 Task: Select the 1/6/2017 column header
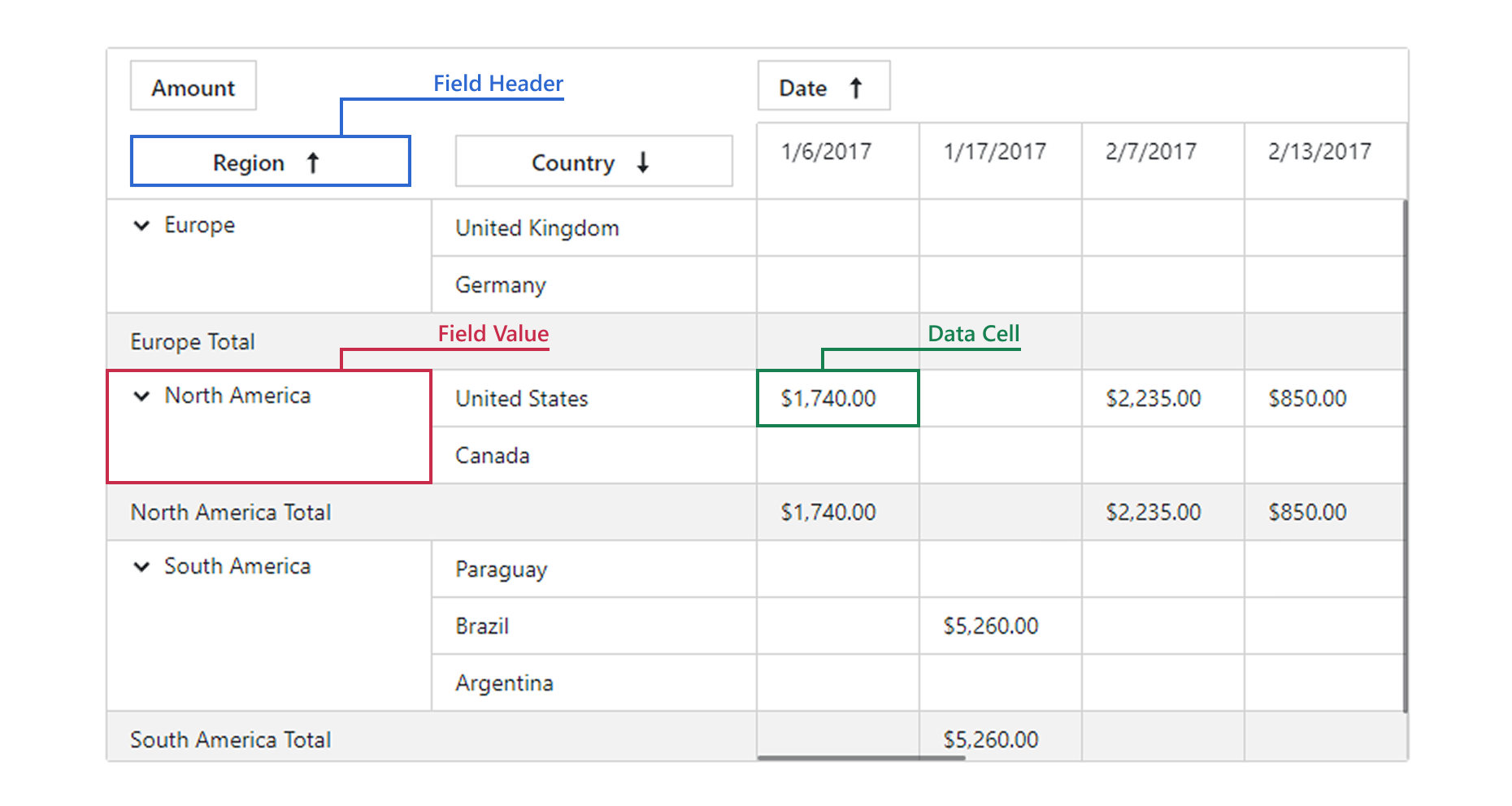click(x=827, y=152)
